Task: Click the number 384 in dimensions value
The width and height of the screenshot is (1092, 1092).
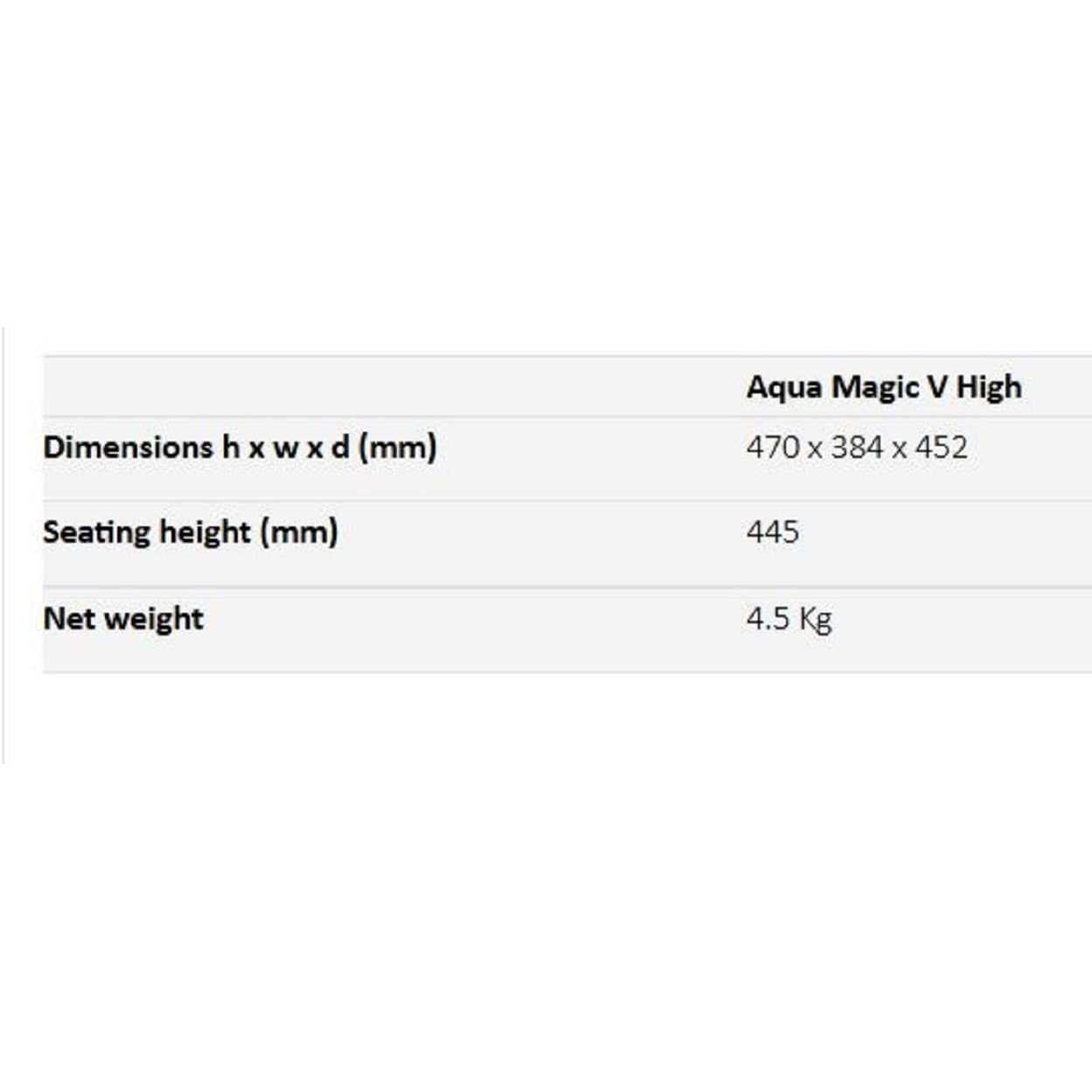Action: 857,447
